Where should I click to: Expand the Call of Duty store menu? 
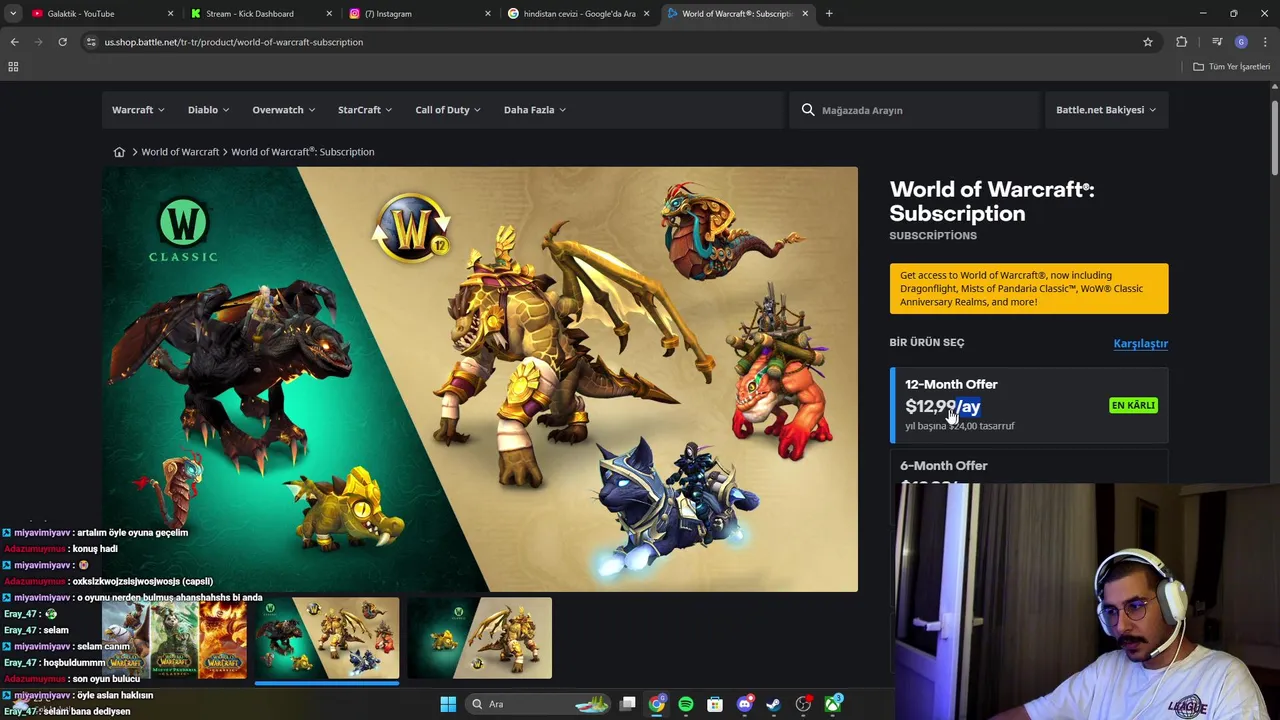coord(448,110)
